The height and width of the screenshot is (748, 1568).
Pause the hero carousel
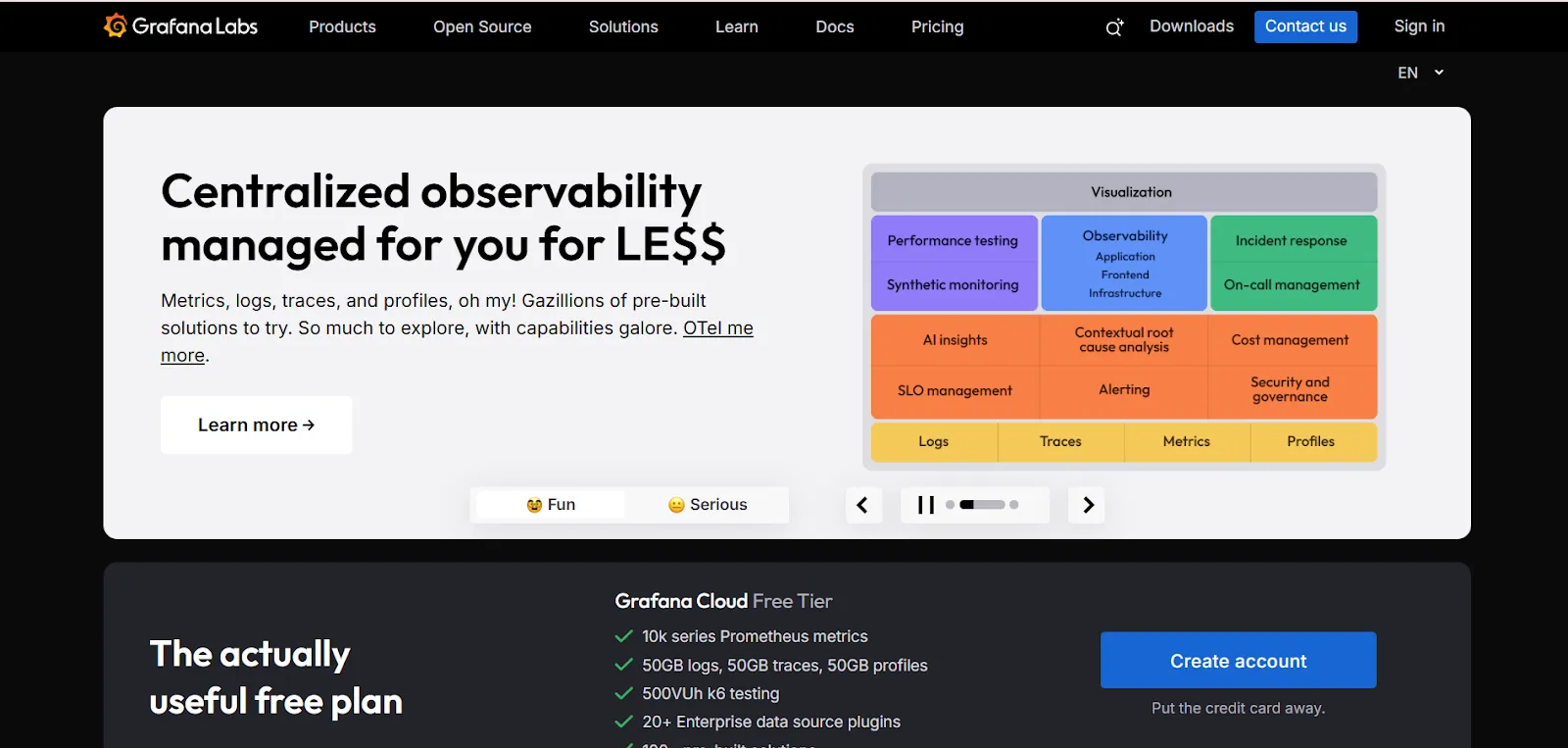pyautogui.click(x=926, y=505)
